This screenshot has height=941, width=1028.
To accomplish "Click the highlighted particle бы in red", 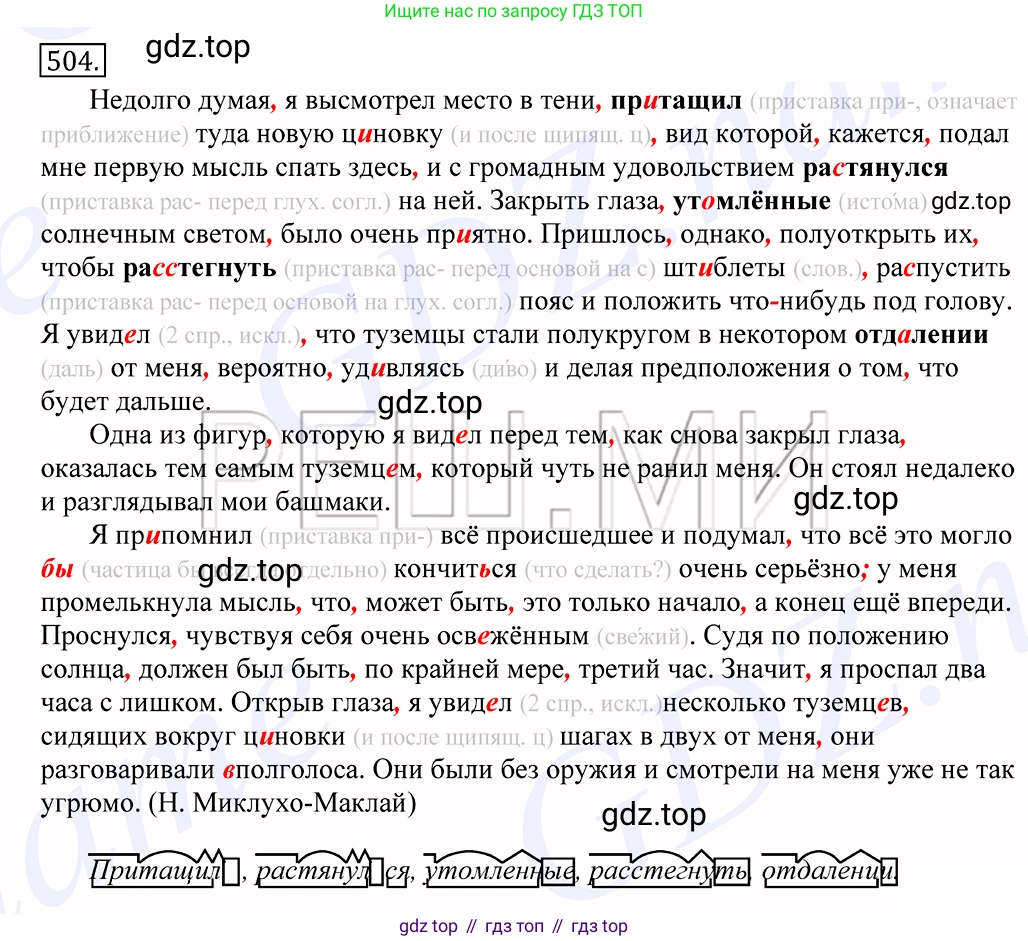I will tap(57, 569).
